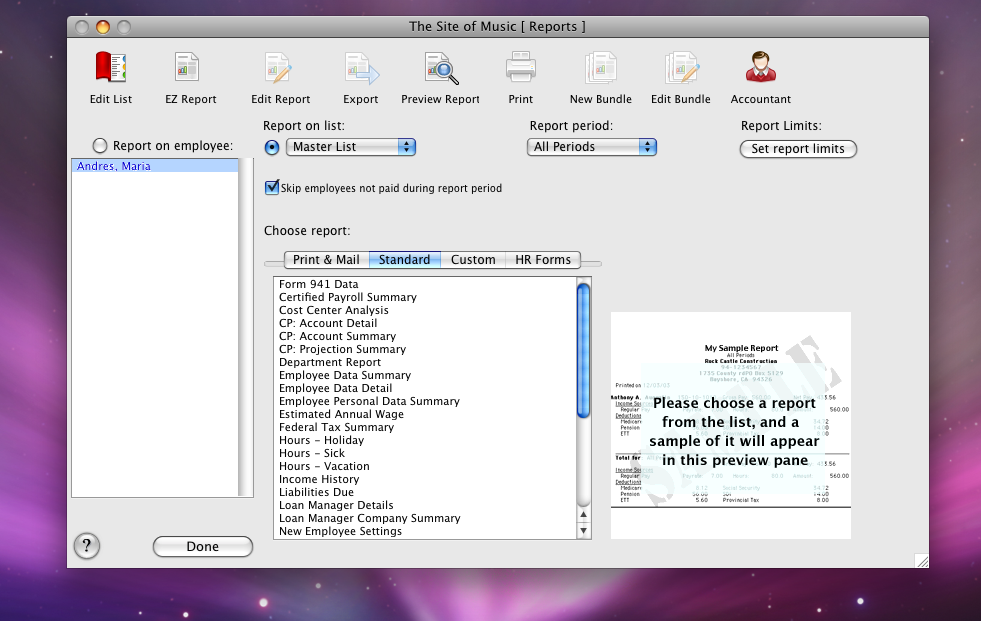The image size is (981, 621).
Task: Uncheck Skip employees not paid checkbox
Action: coord(272,188)
